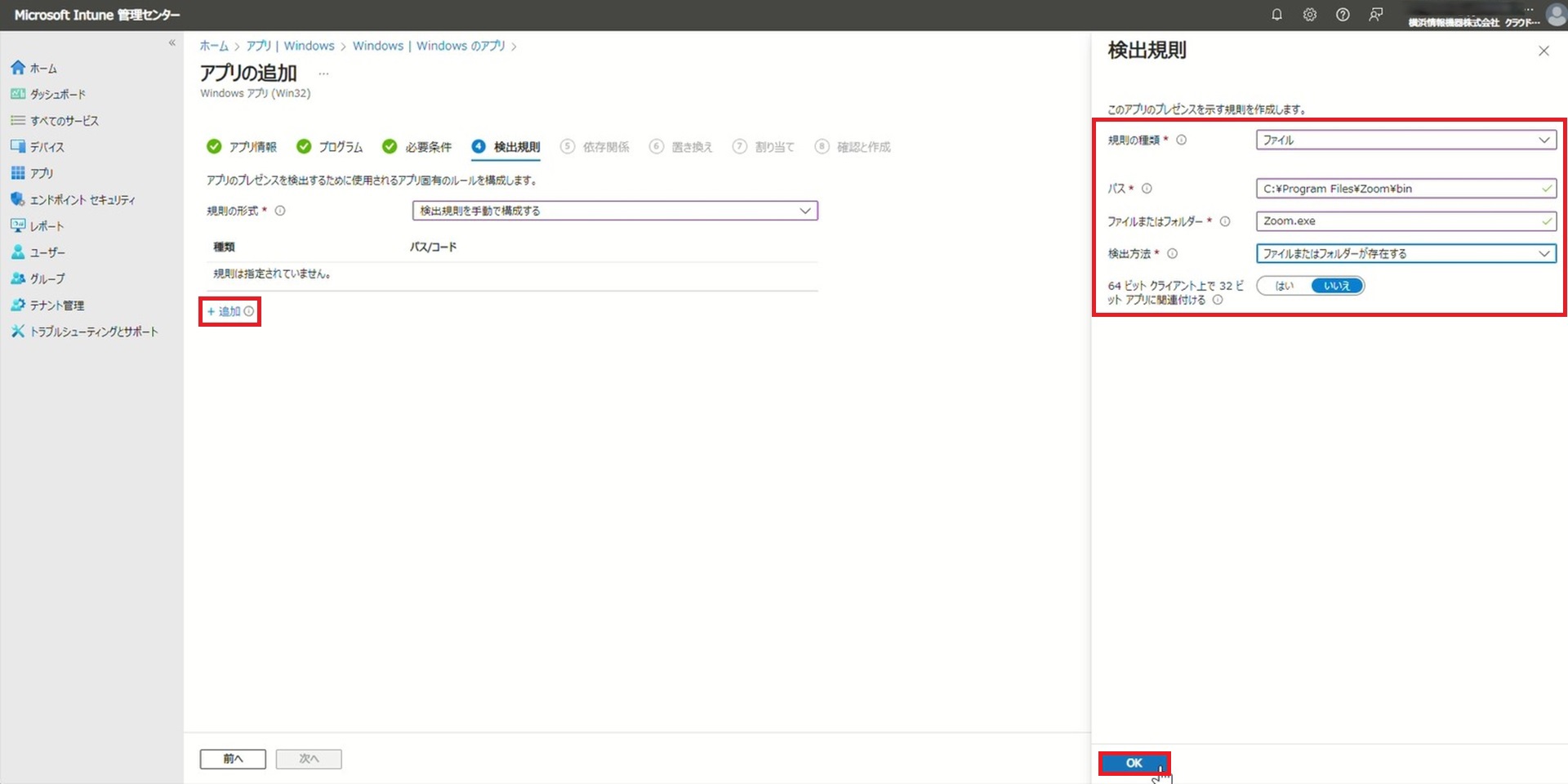1568x784 pixels.
Task: Click the help question mark icon
Action: click(1343, 15)
